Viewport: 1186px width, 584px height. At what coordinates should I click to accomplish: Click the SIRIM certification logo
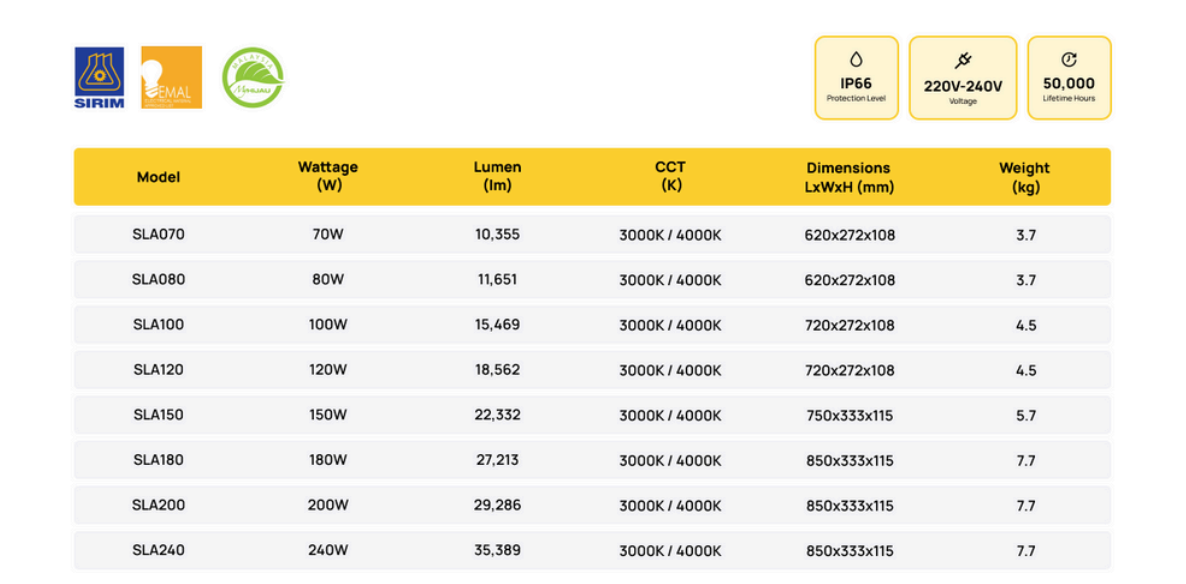pyautogui.click(x=99, y=77)
